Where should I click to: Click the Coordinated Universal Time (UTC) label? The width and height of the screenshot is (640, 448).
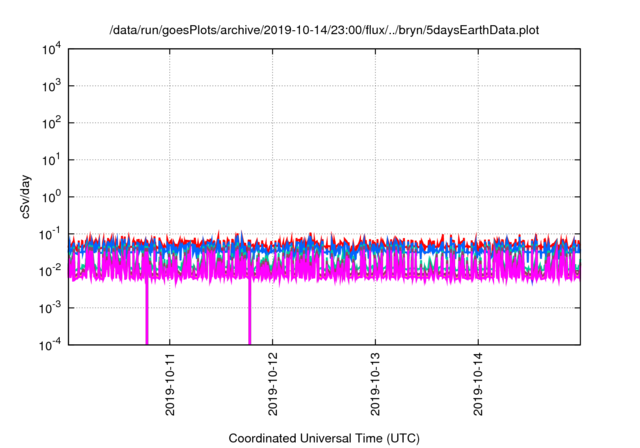point(324,438)
